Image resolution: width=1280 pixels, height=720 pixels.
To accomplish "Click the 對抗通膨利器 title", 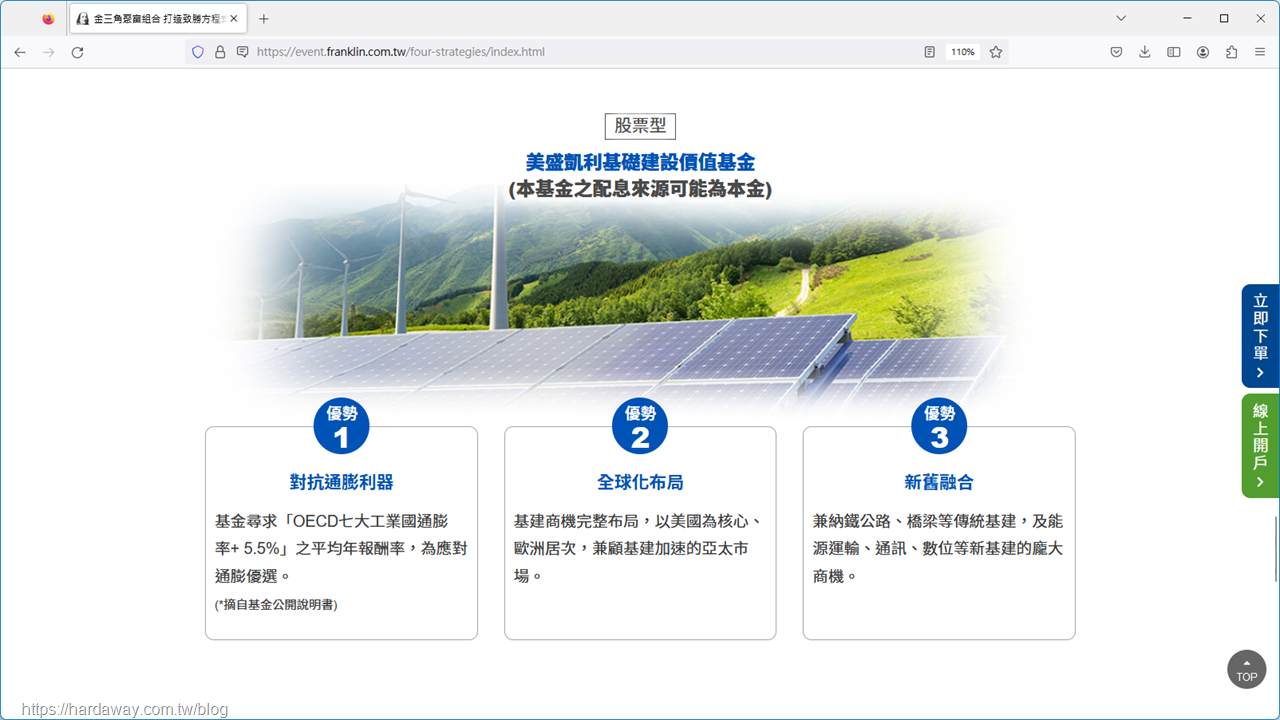I will coord(341,482).
